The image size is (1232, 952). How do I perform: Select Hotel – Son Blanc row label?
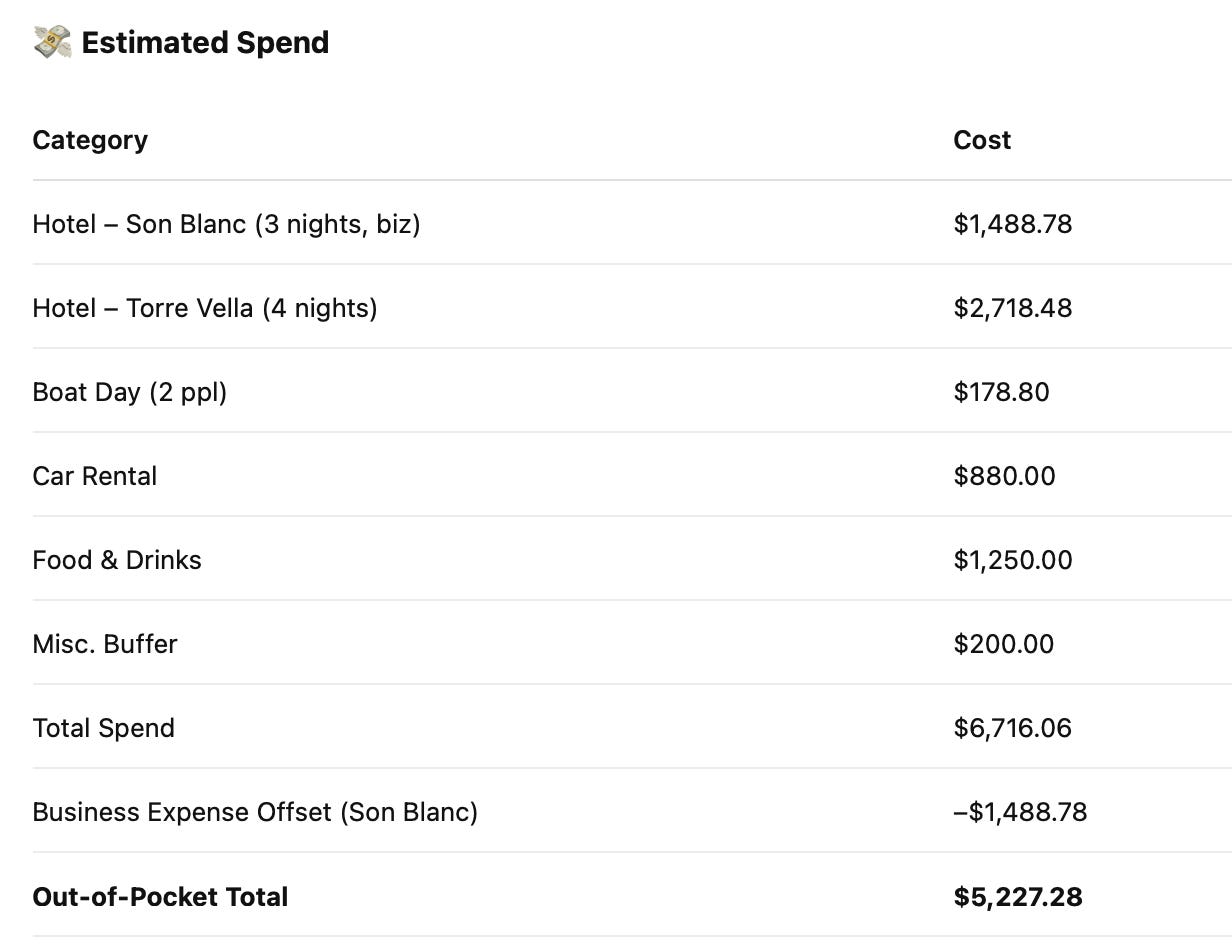click(226, 224)
